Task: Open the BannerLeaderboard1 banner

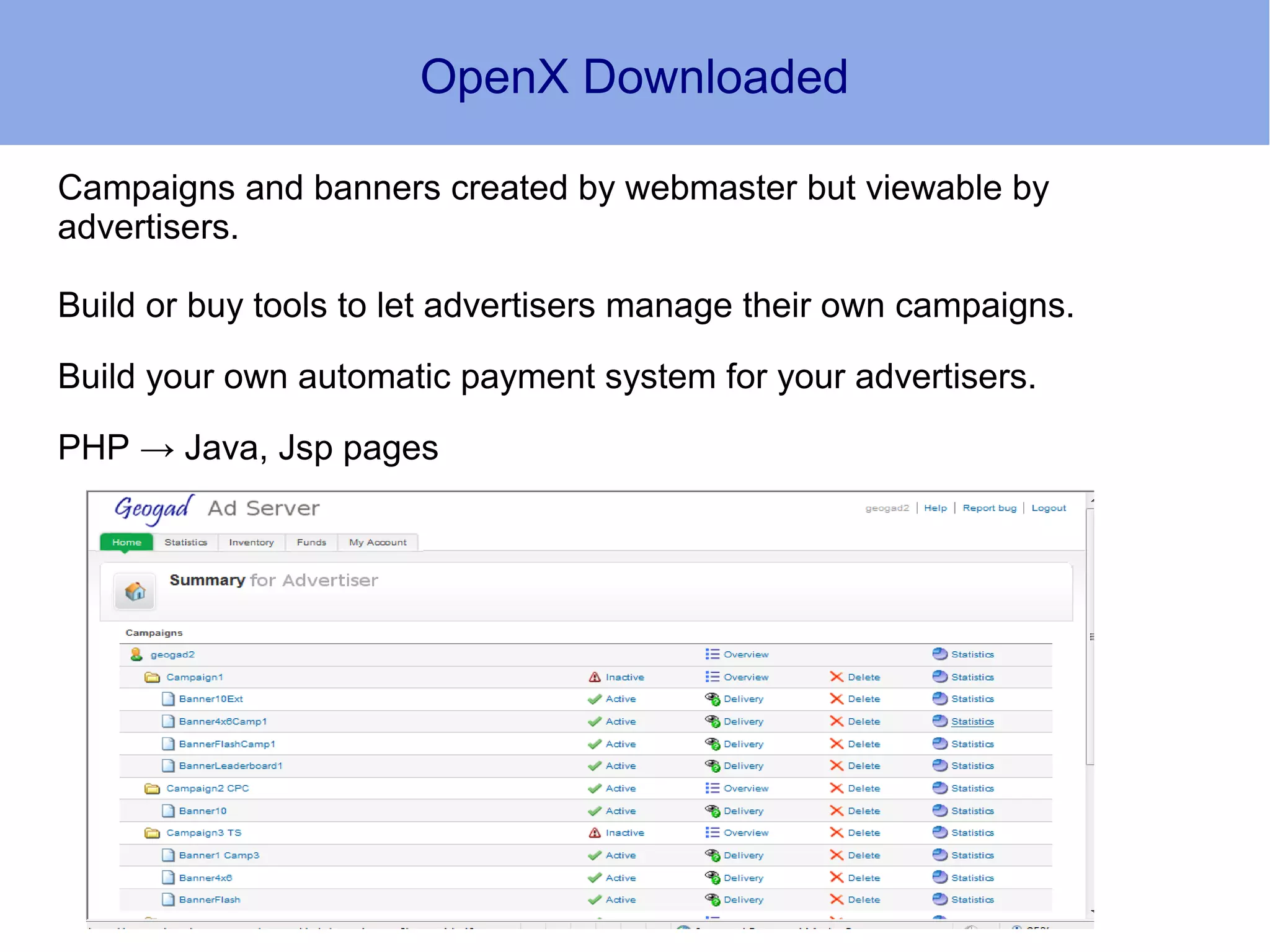Action: tap(231, 766)
